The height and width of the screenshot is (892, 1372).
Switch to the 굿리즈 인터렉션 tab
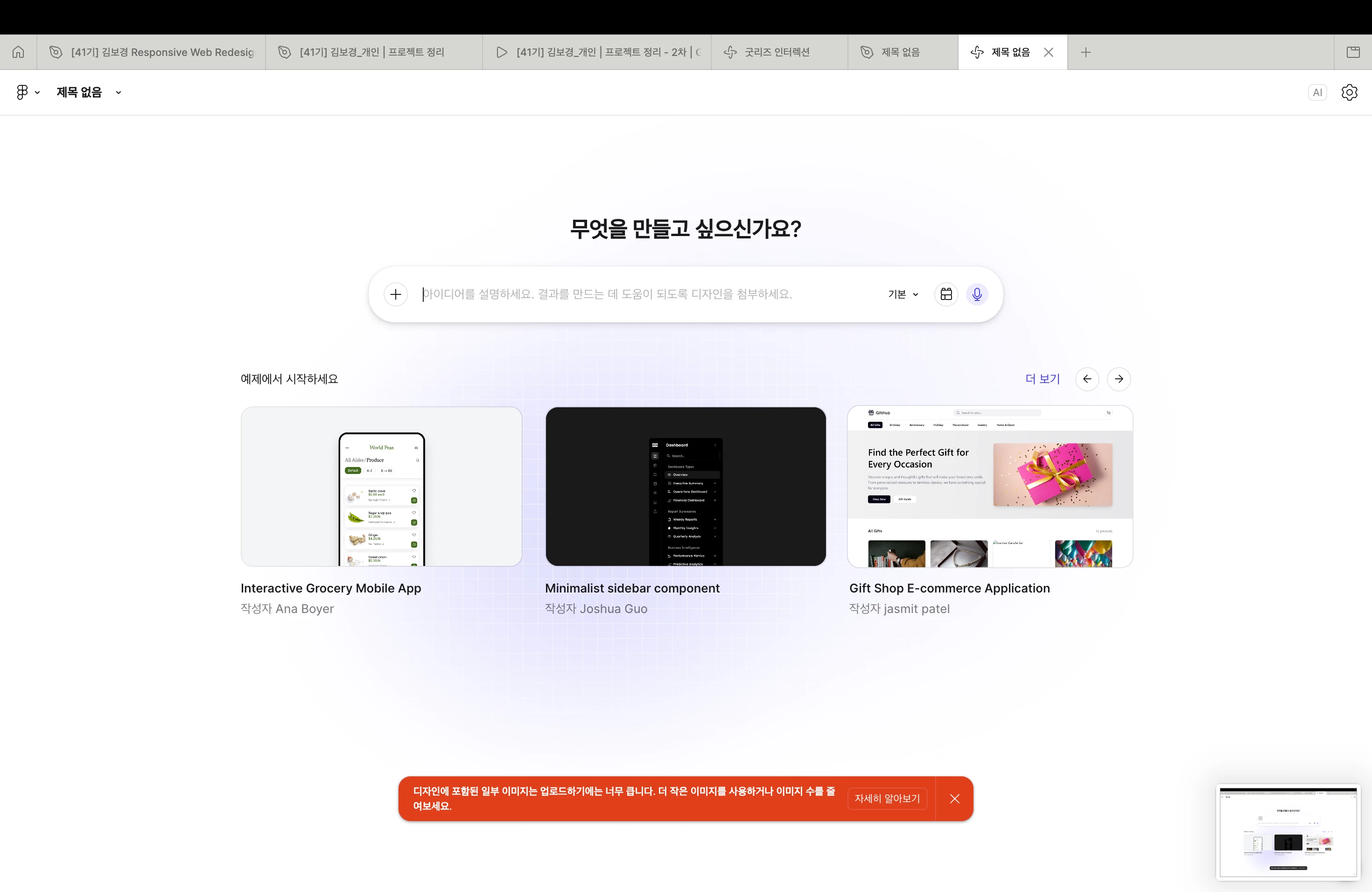[777, 52]
